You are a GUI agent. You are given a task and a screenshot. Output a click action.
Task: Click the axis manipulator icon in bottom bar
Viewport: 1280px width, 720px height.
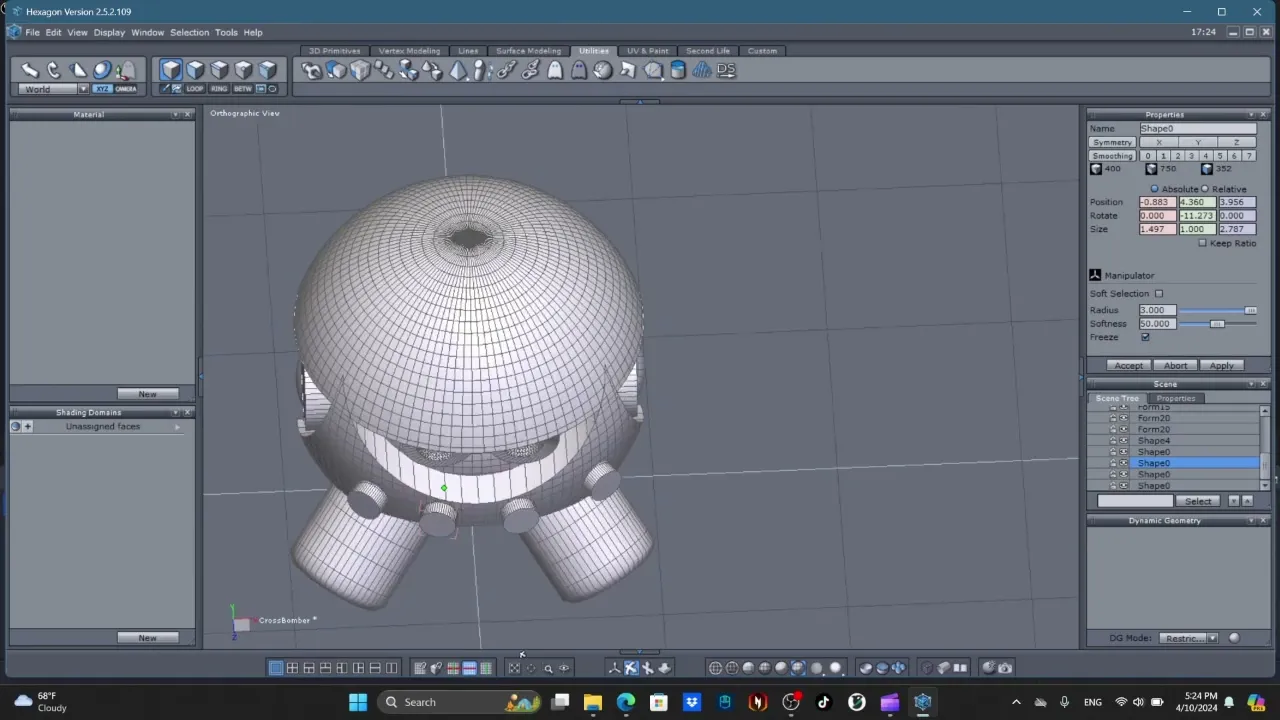coord(615,668)
